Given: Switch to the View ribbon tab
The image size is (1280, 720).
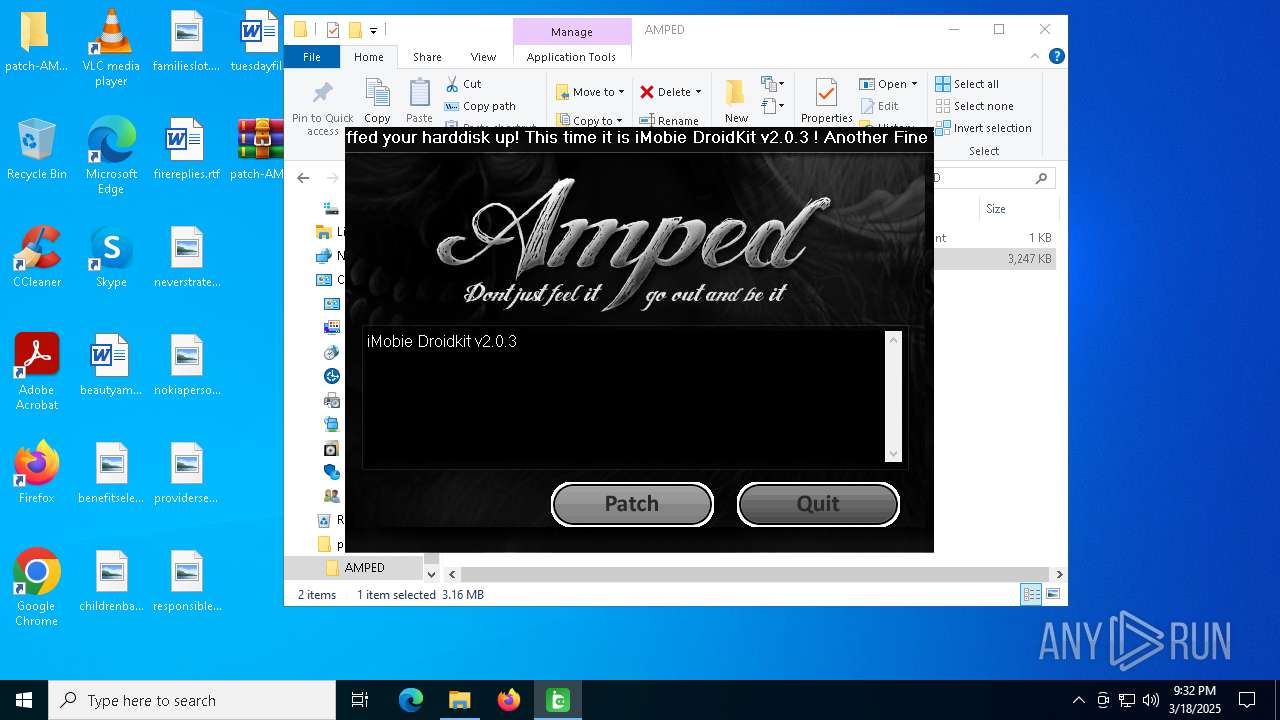Looking at the screenshot, I should [483, 57].
